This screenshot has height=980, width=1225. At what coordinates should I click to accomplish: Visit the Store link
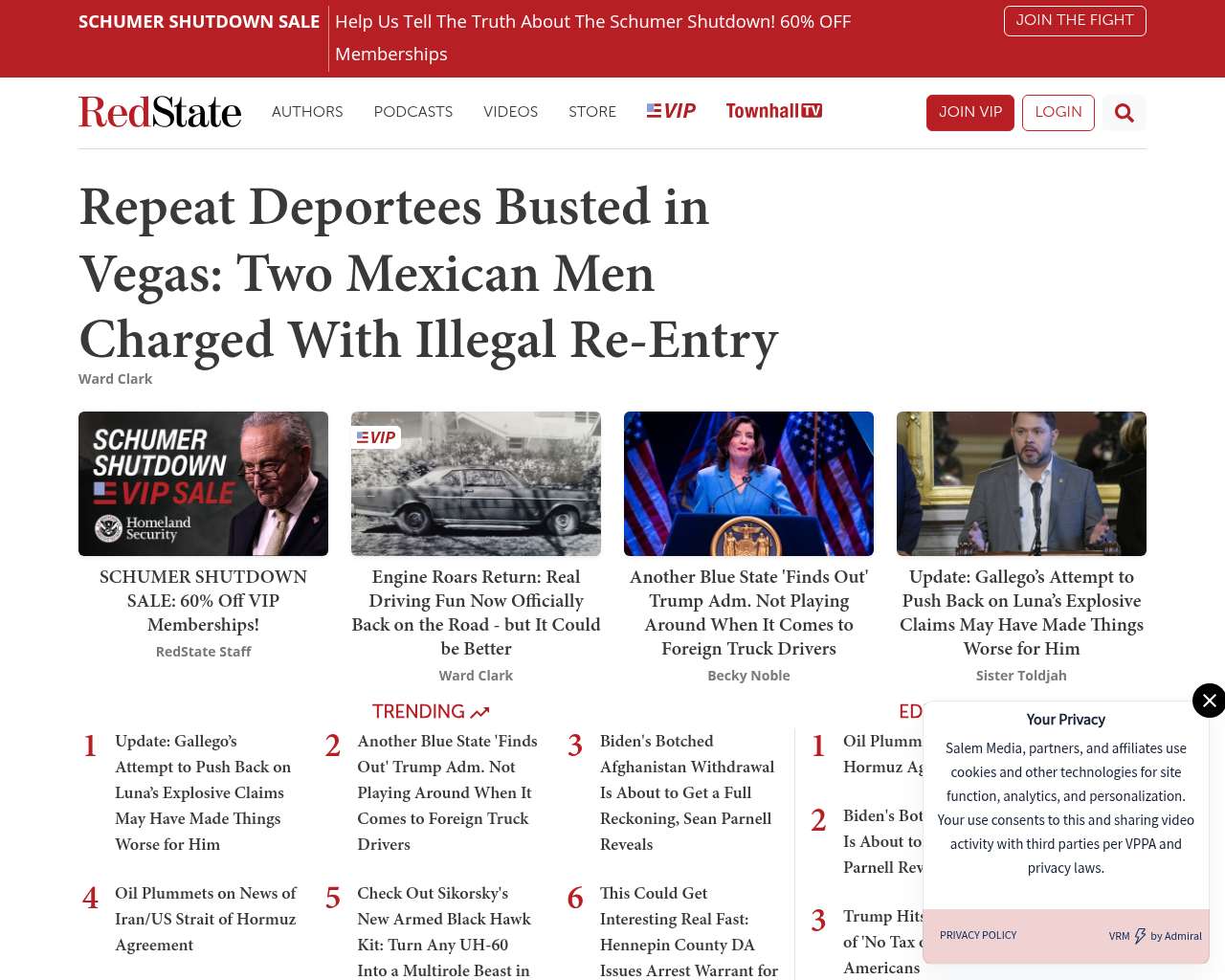(591, 112)
